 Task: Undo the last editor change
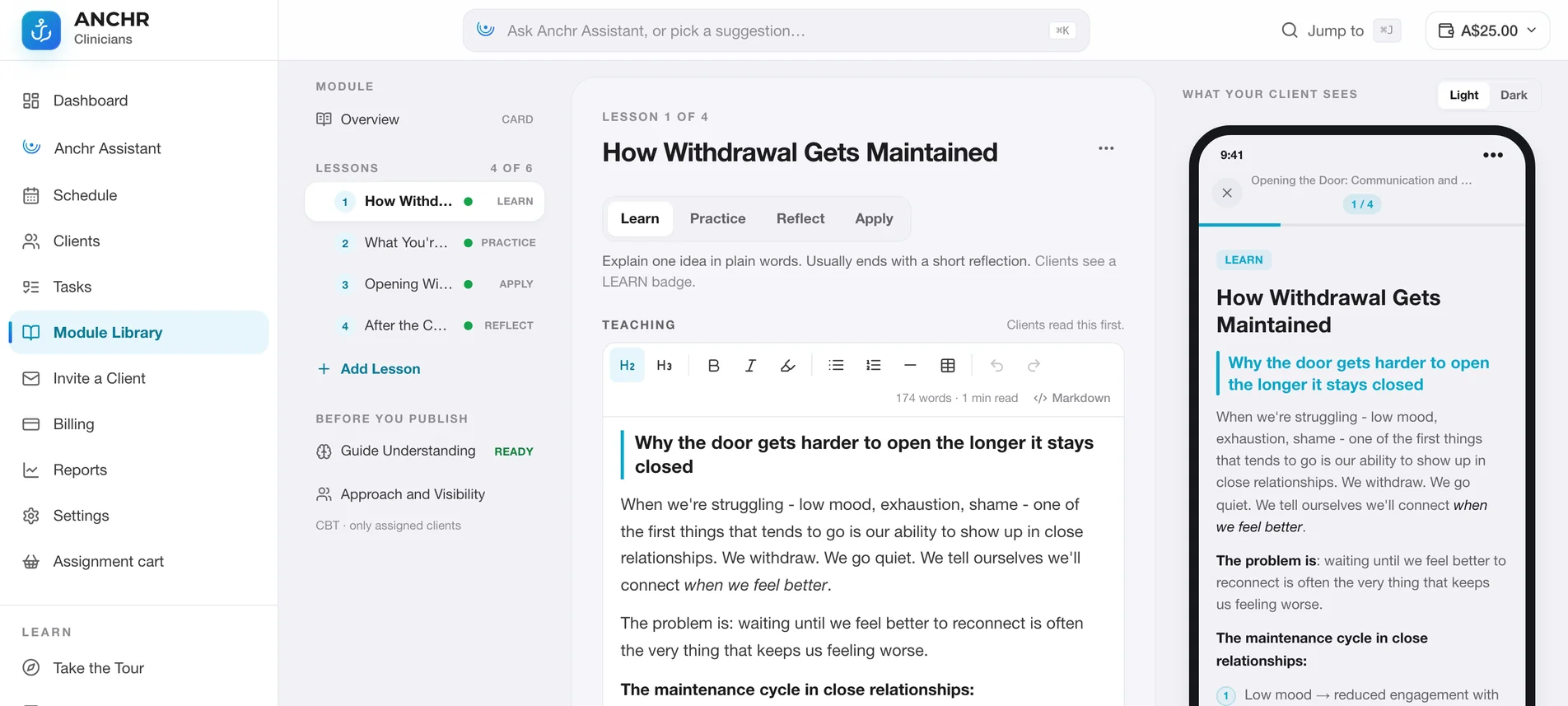pos(996,366)
